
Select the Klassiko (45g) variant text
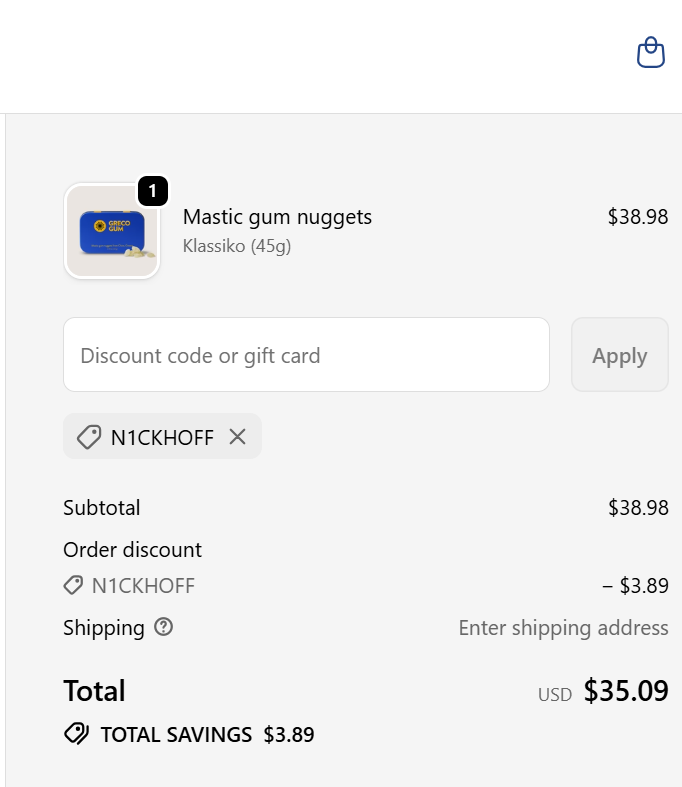(x=237, y=246)
